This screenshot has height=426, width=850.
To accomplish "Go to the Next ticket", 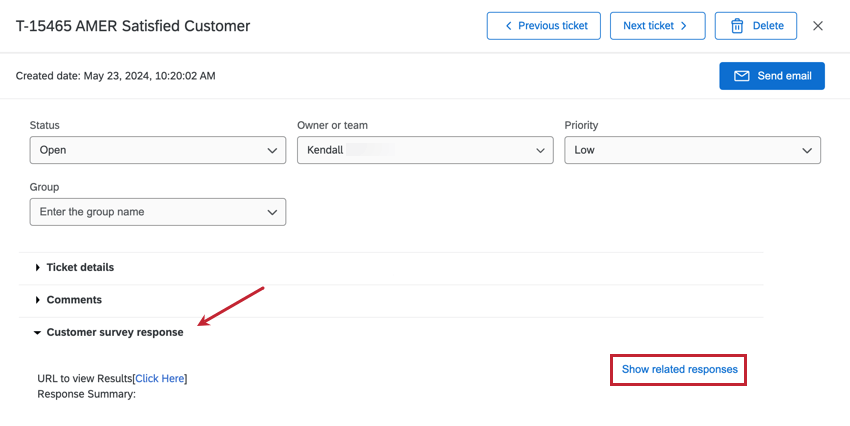I will click(657, 26).
